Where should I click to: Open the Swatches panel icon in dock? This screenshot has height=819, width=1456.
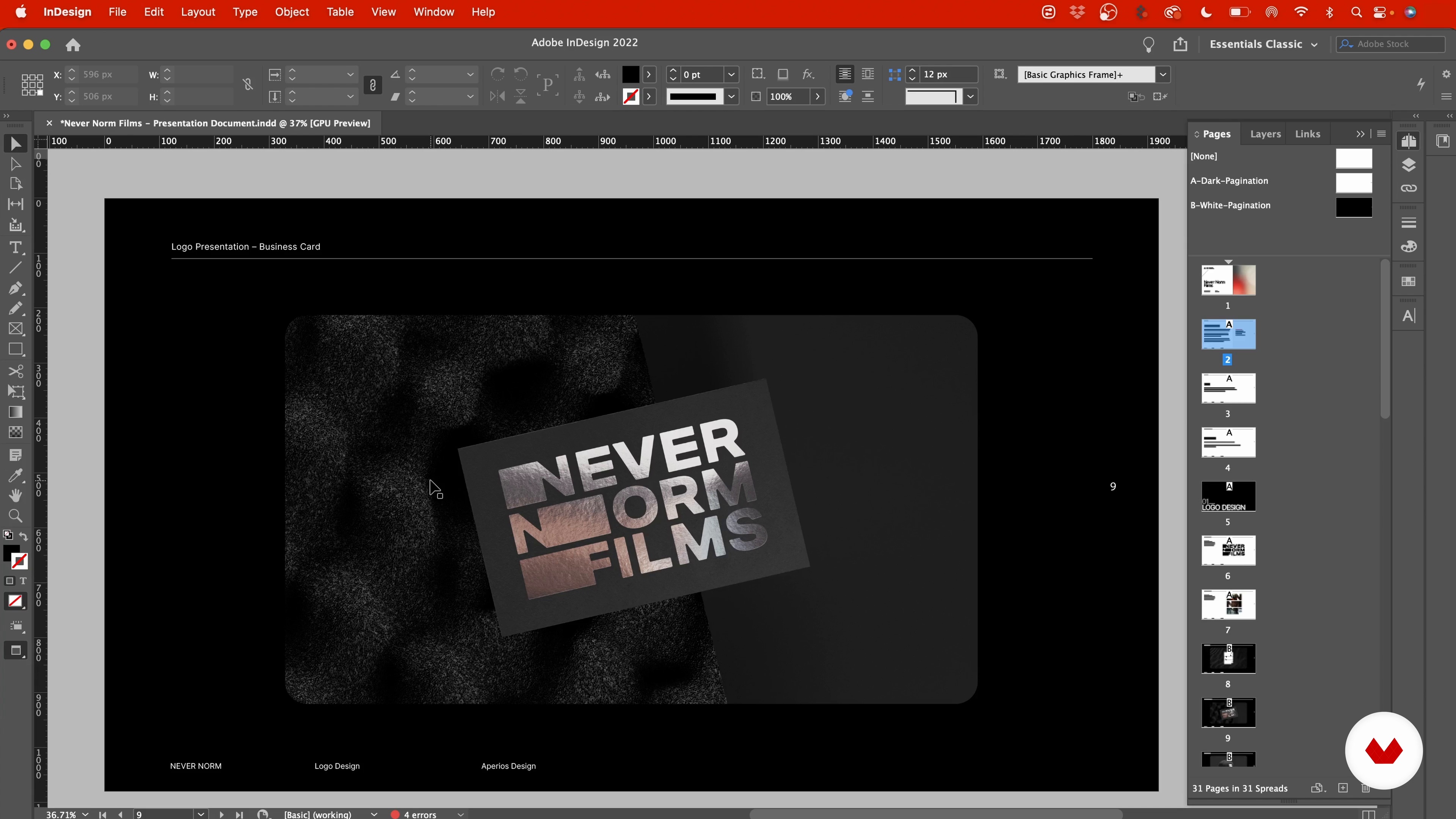[x=1409, y=281]
